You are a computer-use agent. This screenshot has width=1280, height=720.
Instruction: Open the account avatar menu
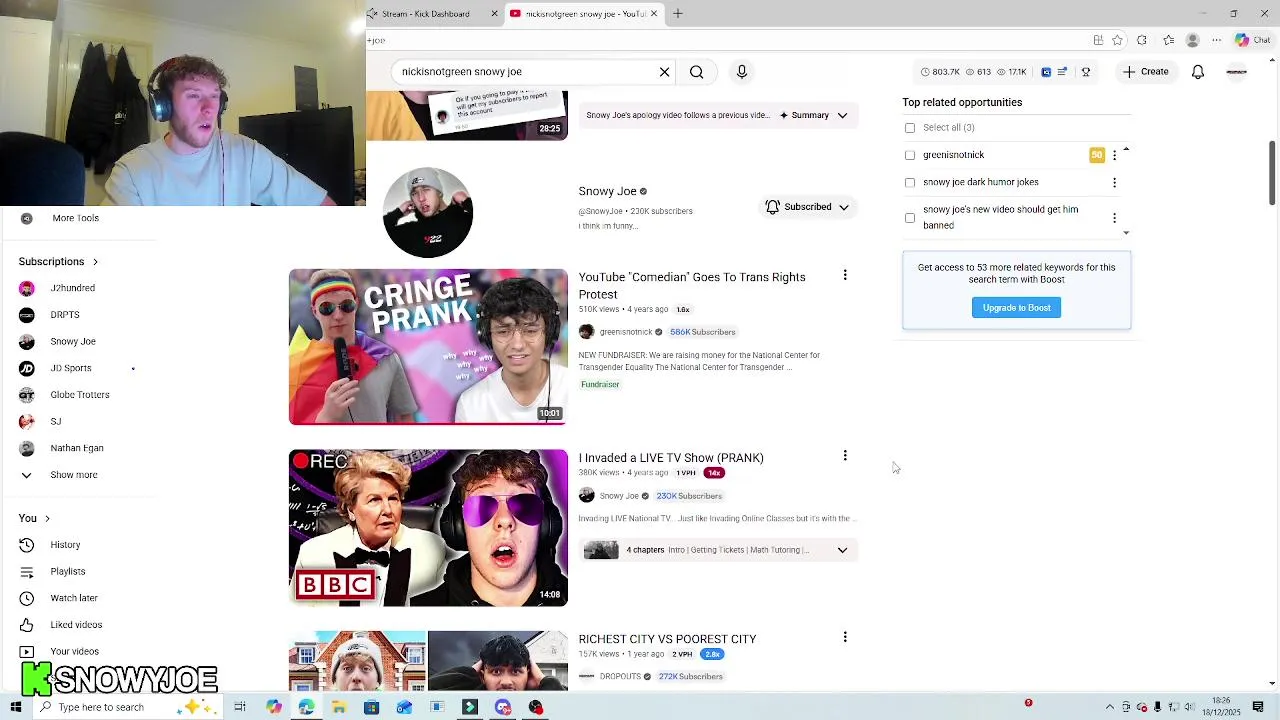pos(1237,72)
